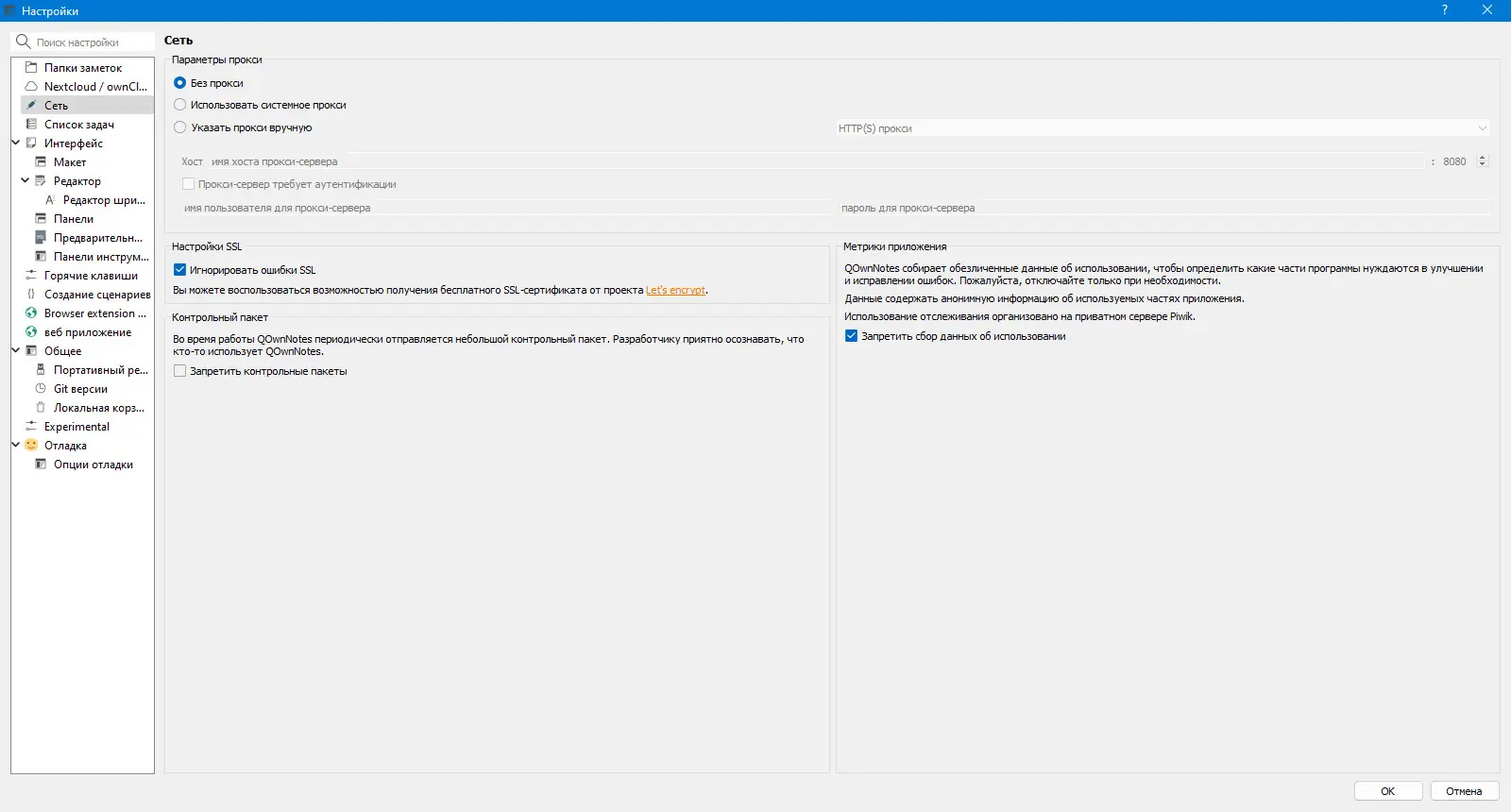This screenshot has height=812, width=1511.
Task: Click the general icon beside Общее
Action: click(31, 350)
